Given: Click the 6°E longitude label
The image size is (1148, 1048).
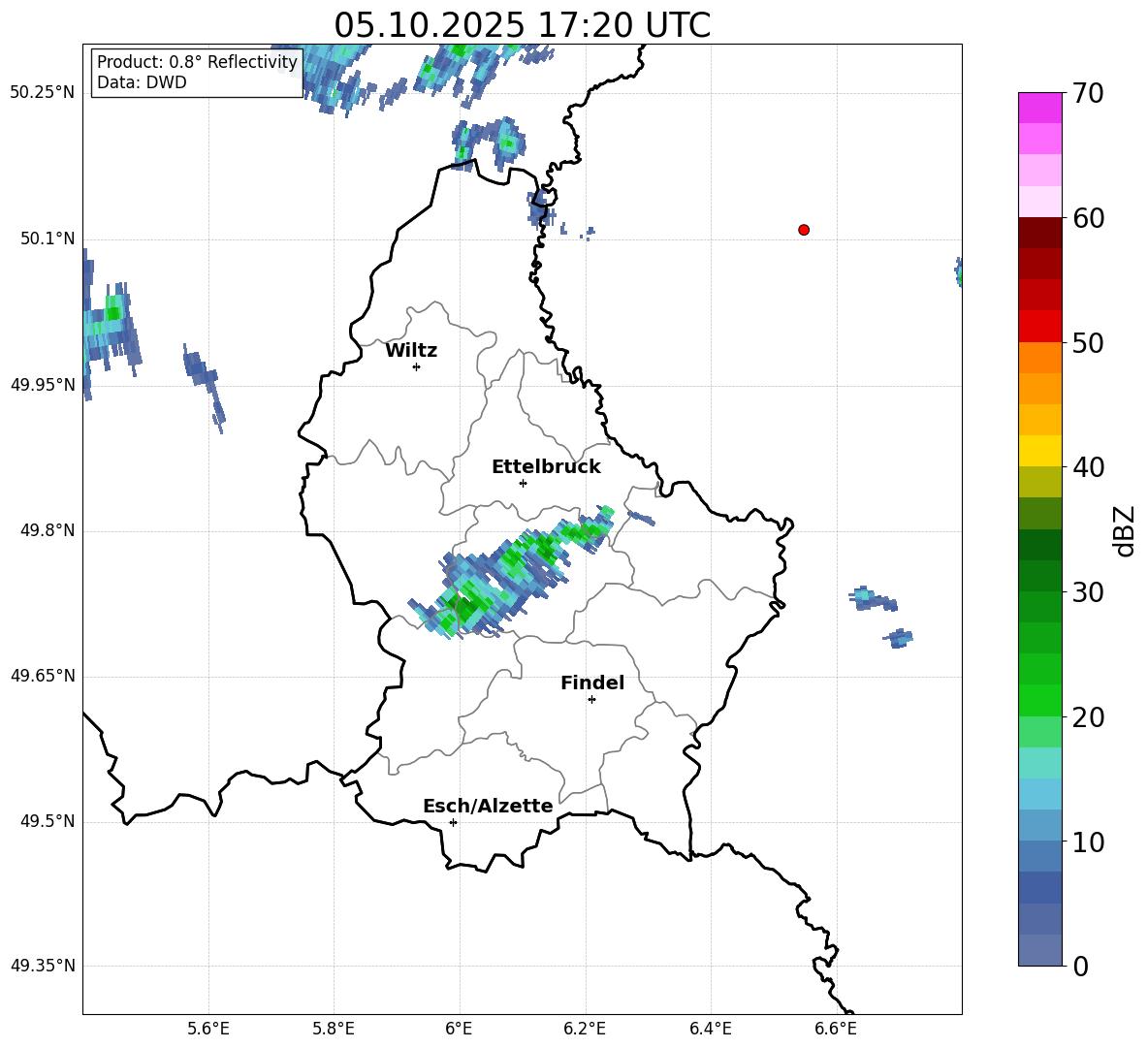Looking at the screenshot, I should point(459,1029).
